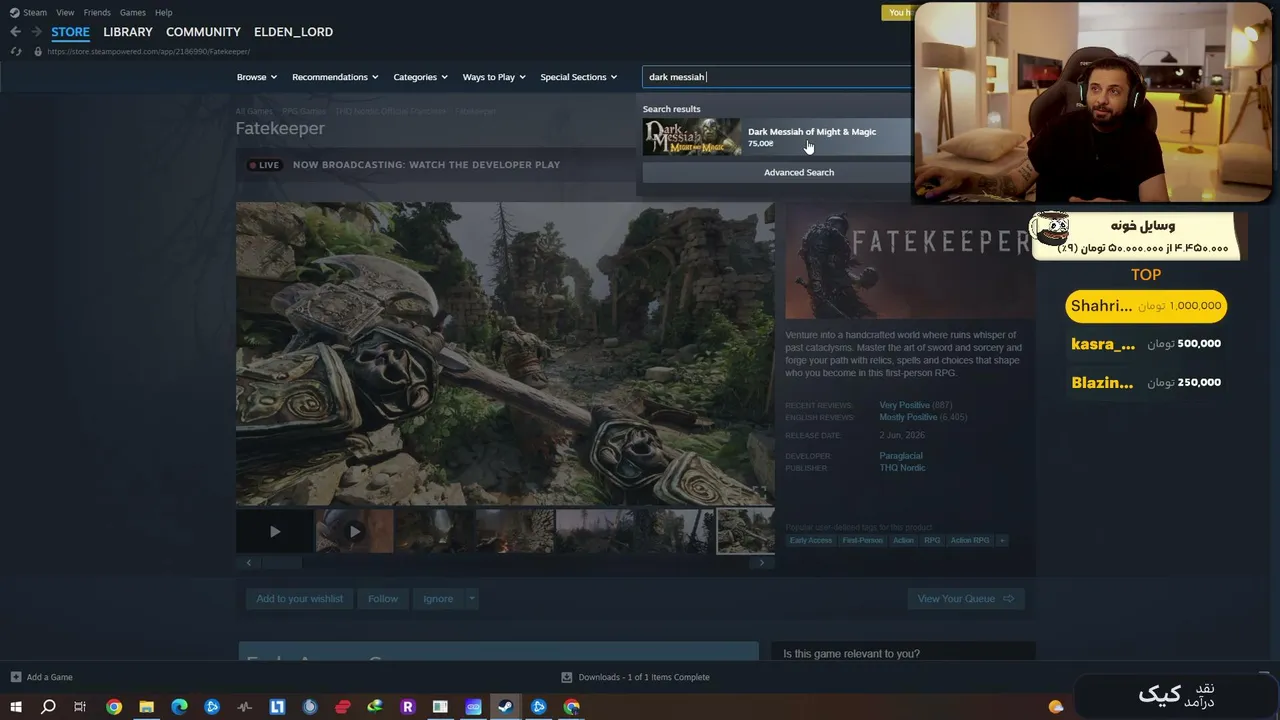Add Fatekeeper to your wishlist
The width and height of the screenshot is (1280, 720).
click(299, 599)
